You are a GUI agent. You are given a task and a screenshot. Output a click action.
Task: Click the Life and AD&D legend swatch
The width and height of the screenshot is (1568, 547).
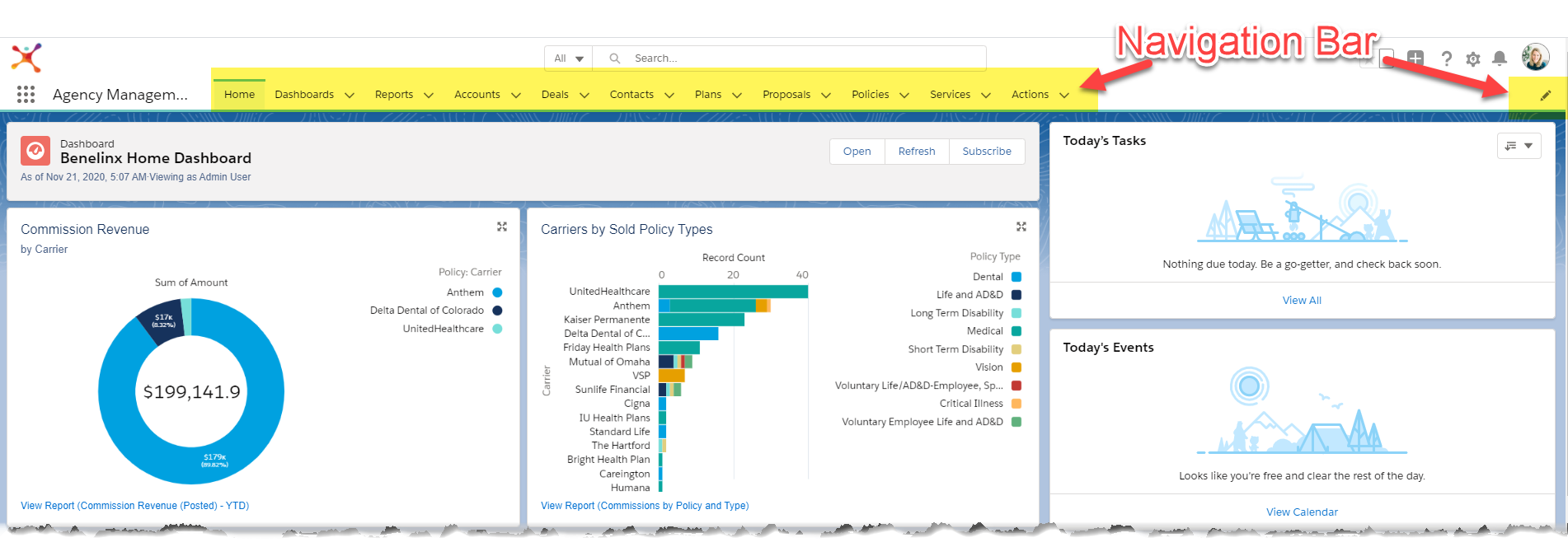(1016, 295)
